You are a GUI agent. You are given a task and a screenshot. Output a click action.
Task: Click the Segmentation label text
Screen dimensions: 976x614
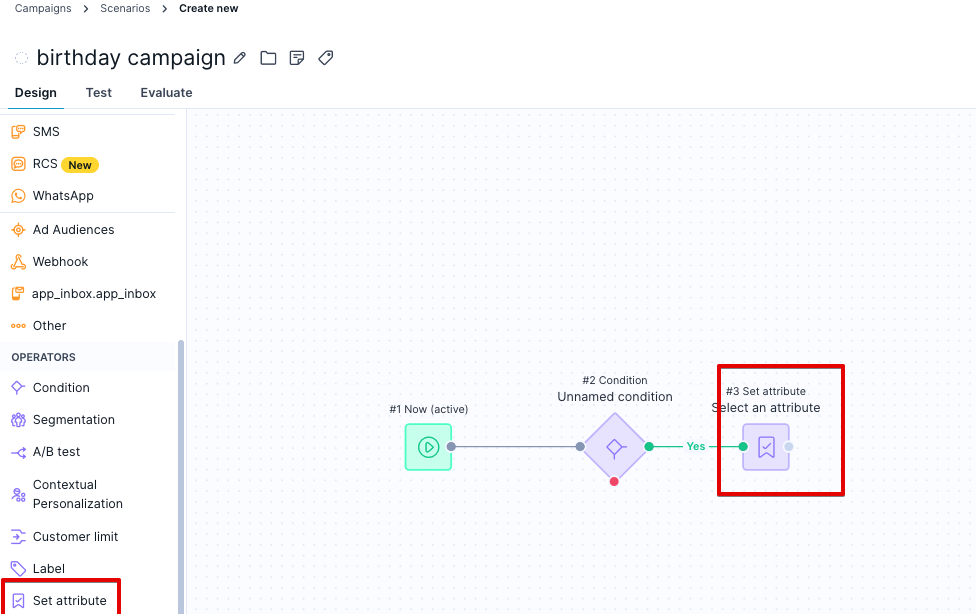(73, 420)
